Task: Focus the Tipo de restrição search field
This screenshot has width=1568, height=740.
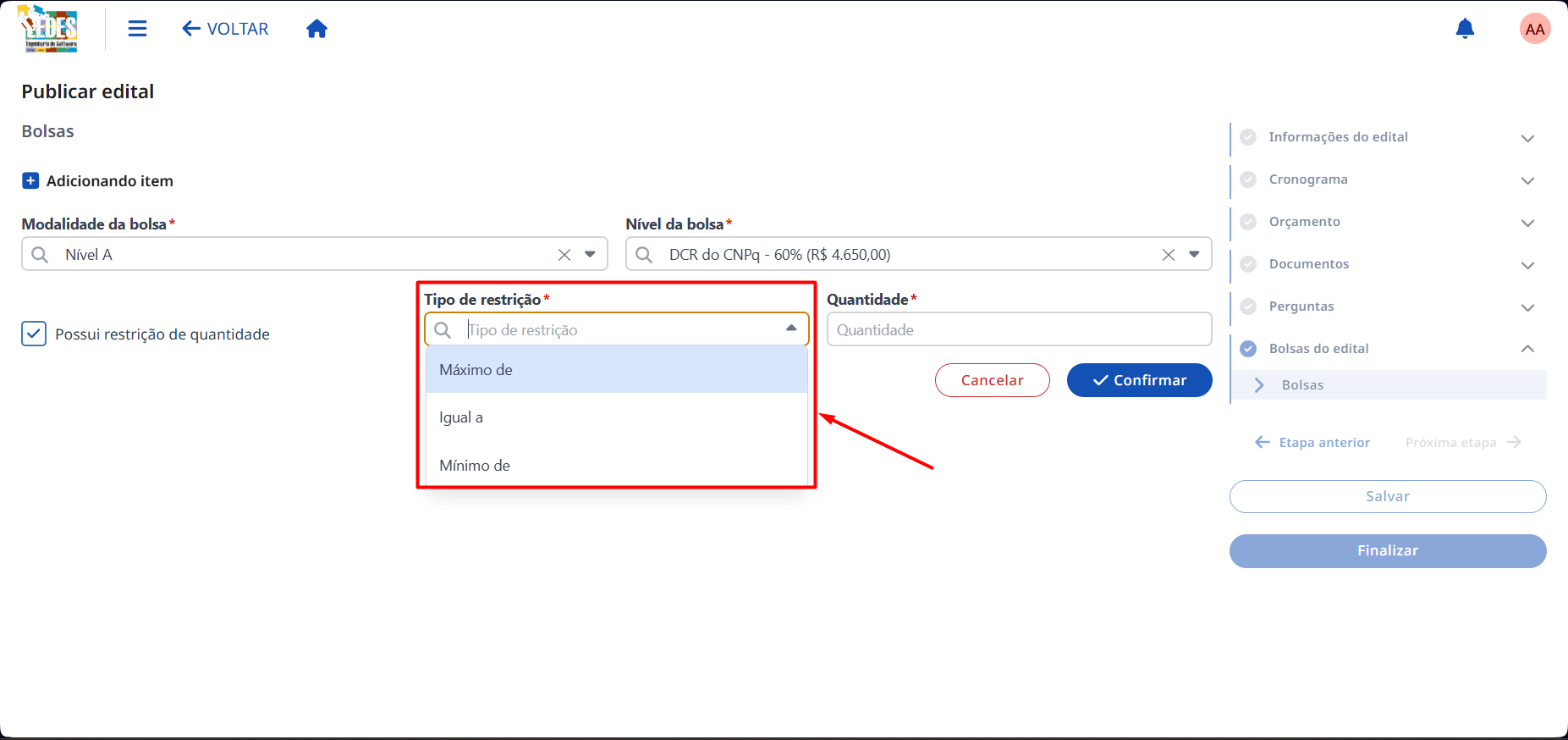Action: coord(617,329)
